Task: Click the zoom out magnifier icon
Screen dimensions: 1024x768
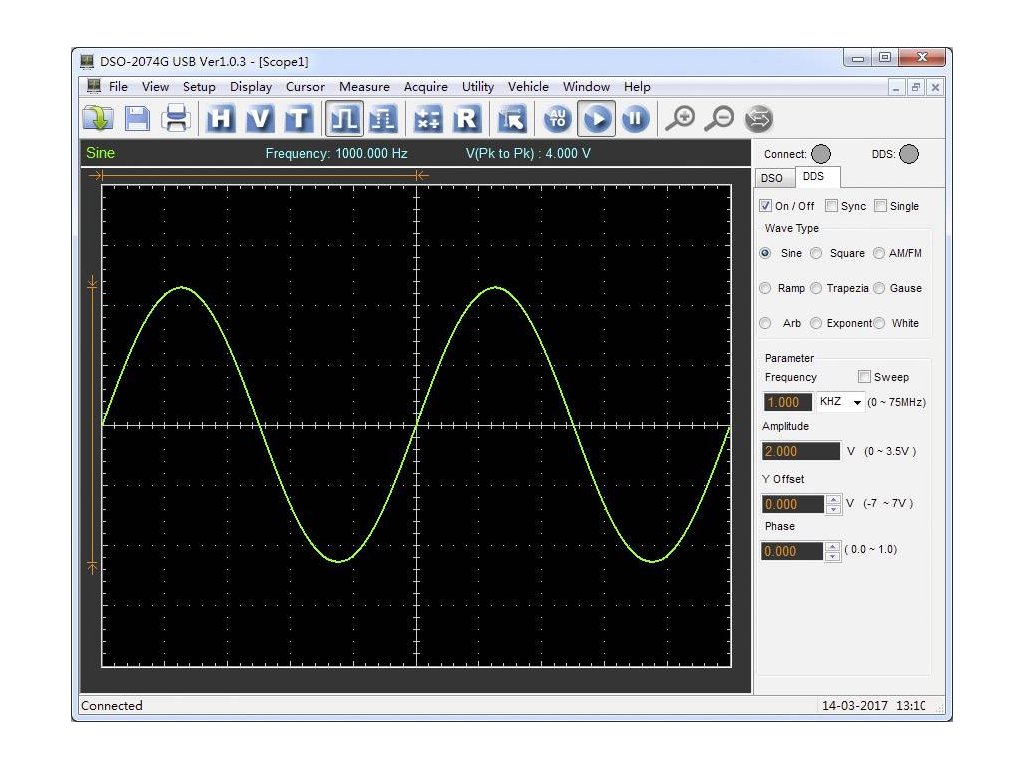Action: (x=719, y=120)
